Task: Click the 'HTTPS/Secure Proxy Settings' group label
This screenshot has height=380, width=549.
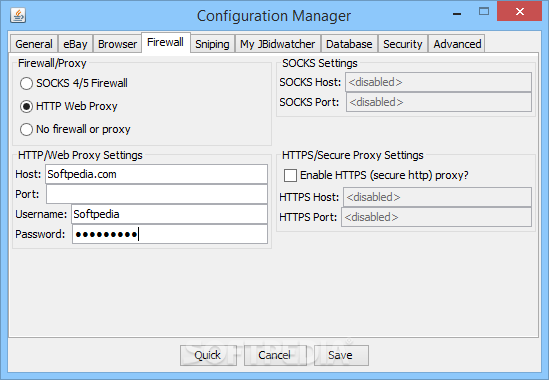Action: coord(353,155)
